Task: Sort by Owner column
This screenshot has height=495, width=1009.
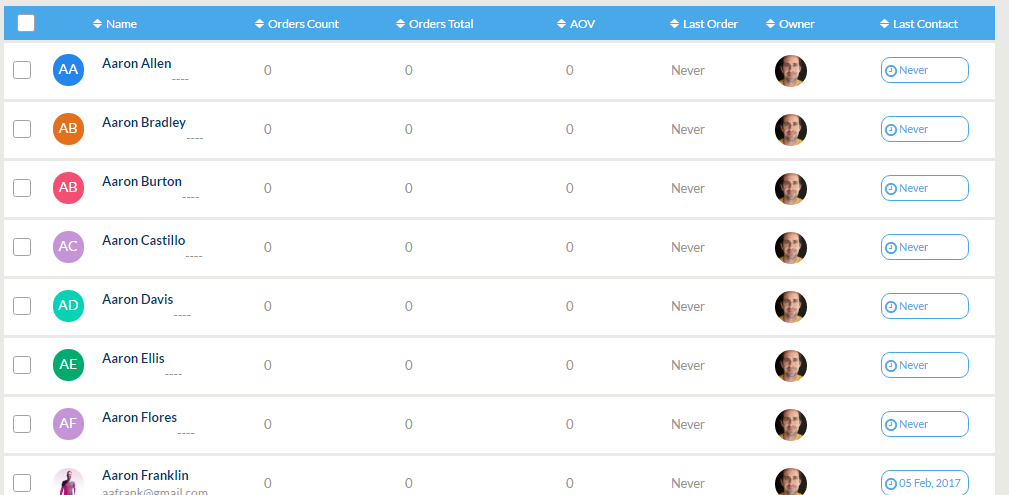Action: 790,24
